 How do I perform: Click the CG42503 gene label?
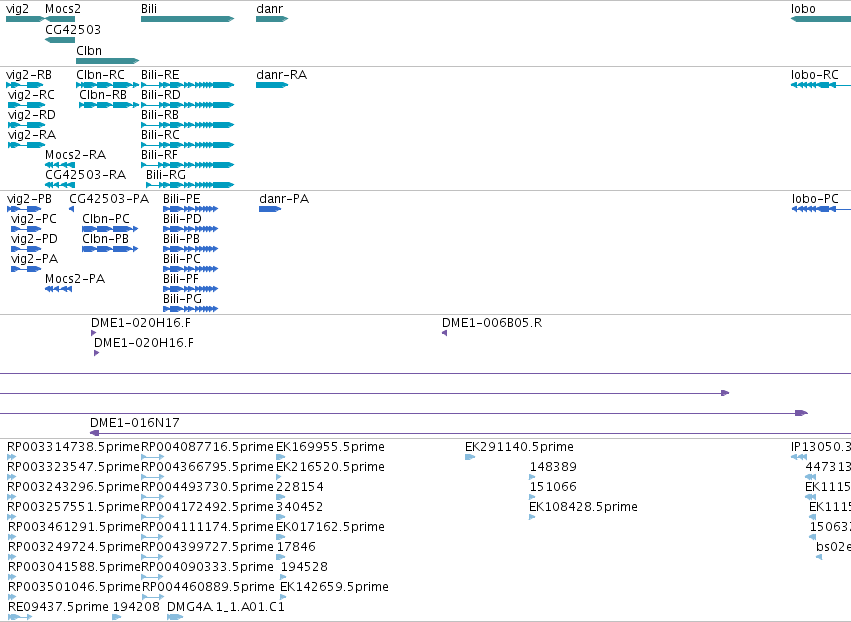click(x=73, y=29)
